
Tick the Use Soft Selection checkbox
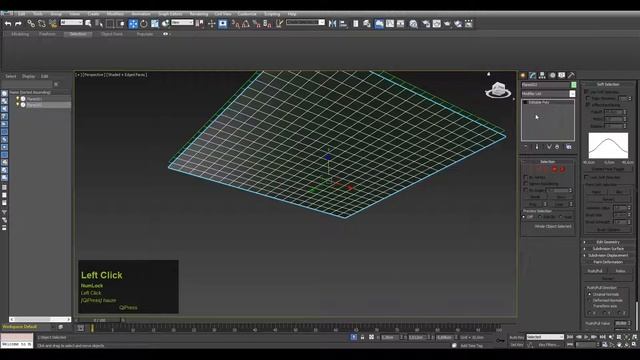pos(587,92)
